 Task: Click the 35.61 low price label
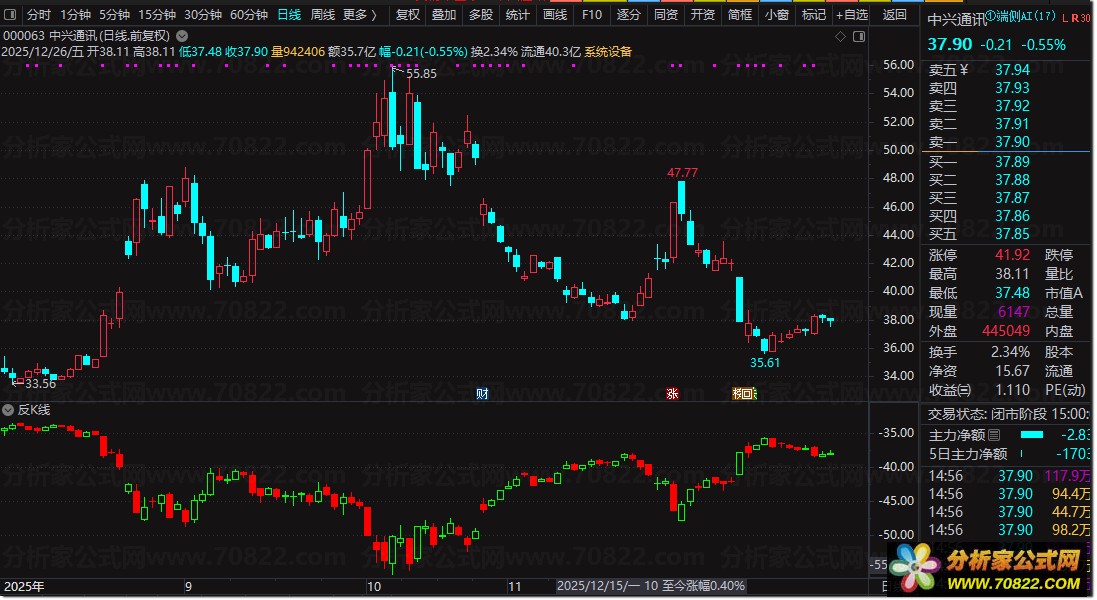pyautogui.click(x=765, y=362)
